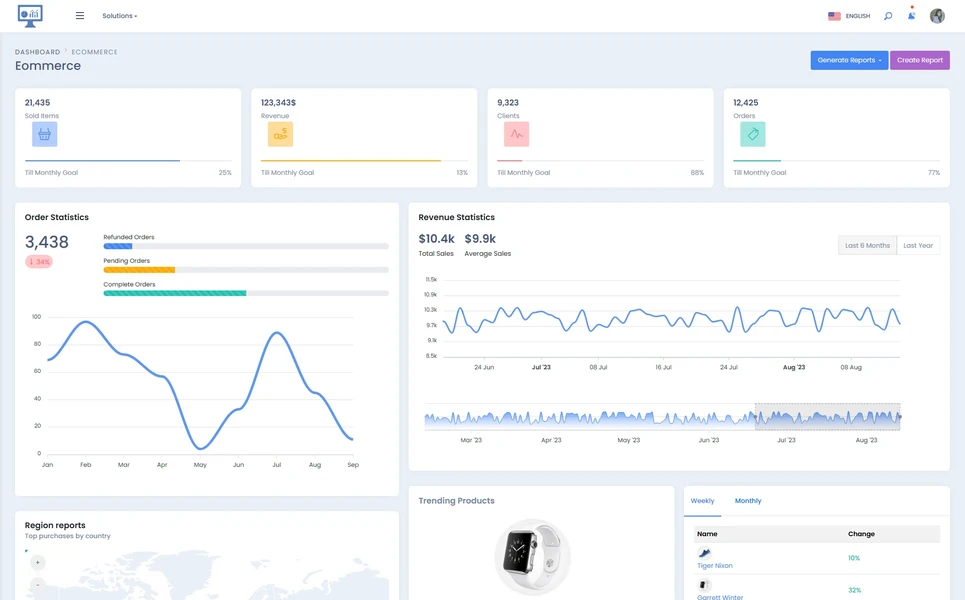Click the user profile avatar
Image resolution: width=965 pixels, height=600 pixels.
tap(937, 15)
